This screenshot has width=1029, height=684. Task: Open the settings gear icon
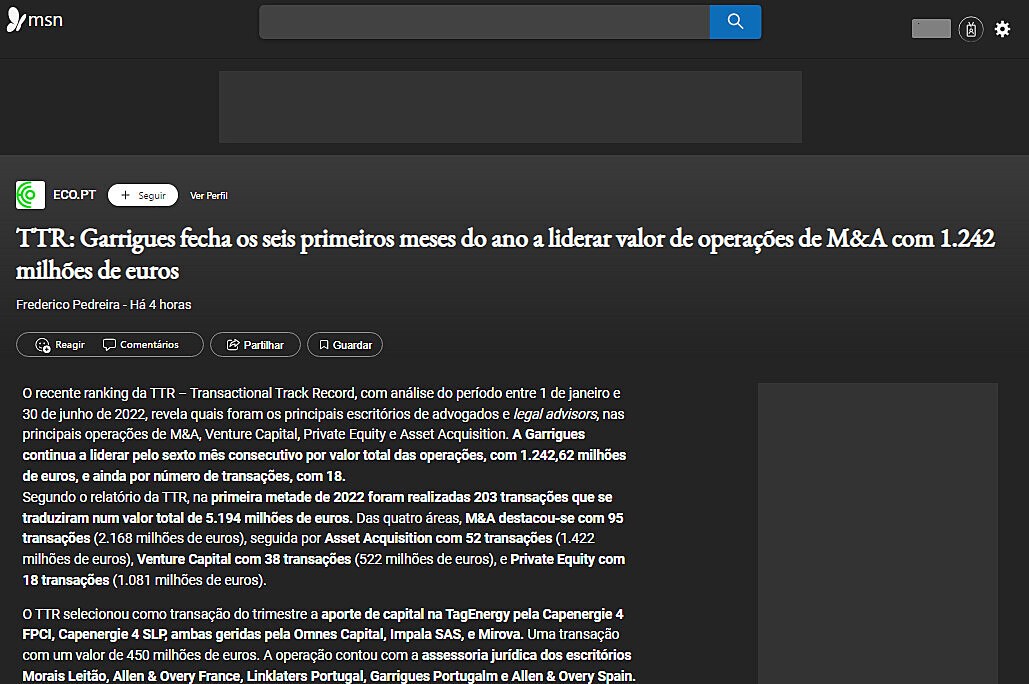pos(1002,29)
